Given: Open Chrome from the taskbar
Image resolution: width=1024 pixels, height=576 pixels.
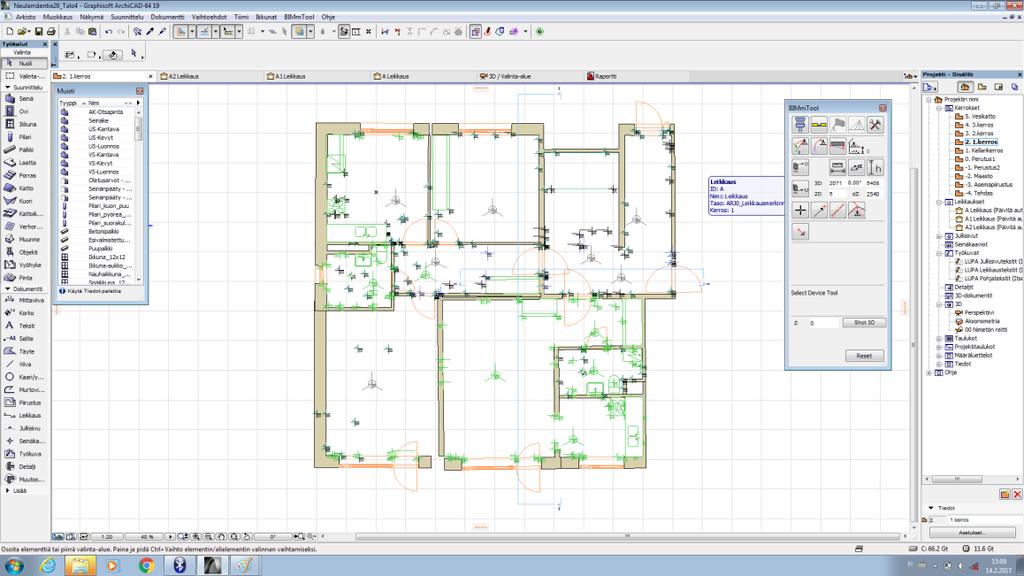Looking at the screenshot, I should click(146, 566).
